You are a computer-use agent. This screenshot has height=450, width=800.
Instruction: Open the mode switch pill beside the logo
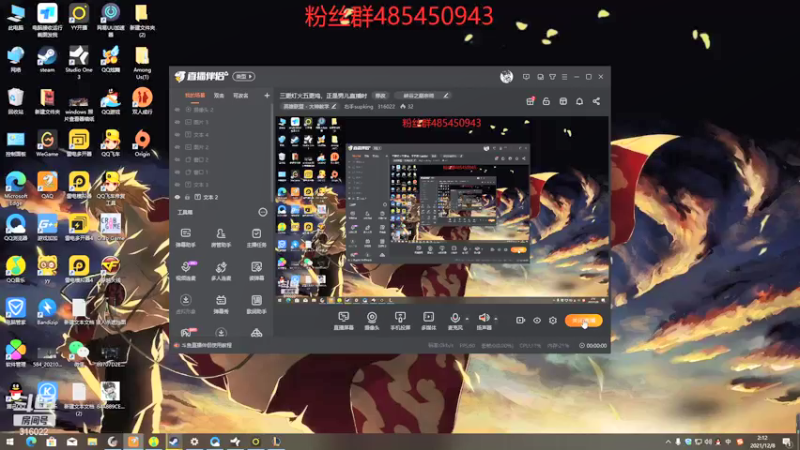[x=244, y=77]
